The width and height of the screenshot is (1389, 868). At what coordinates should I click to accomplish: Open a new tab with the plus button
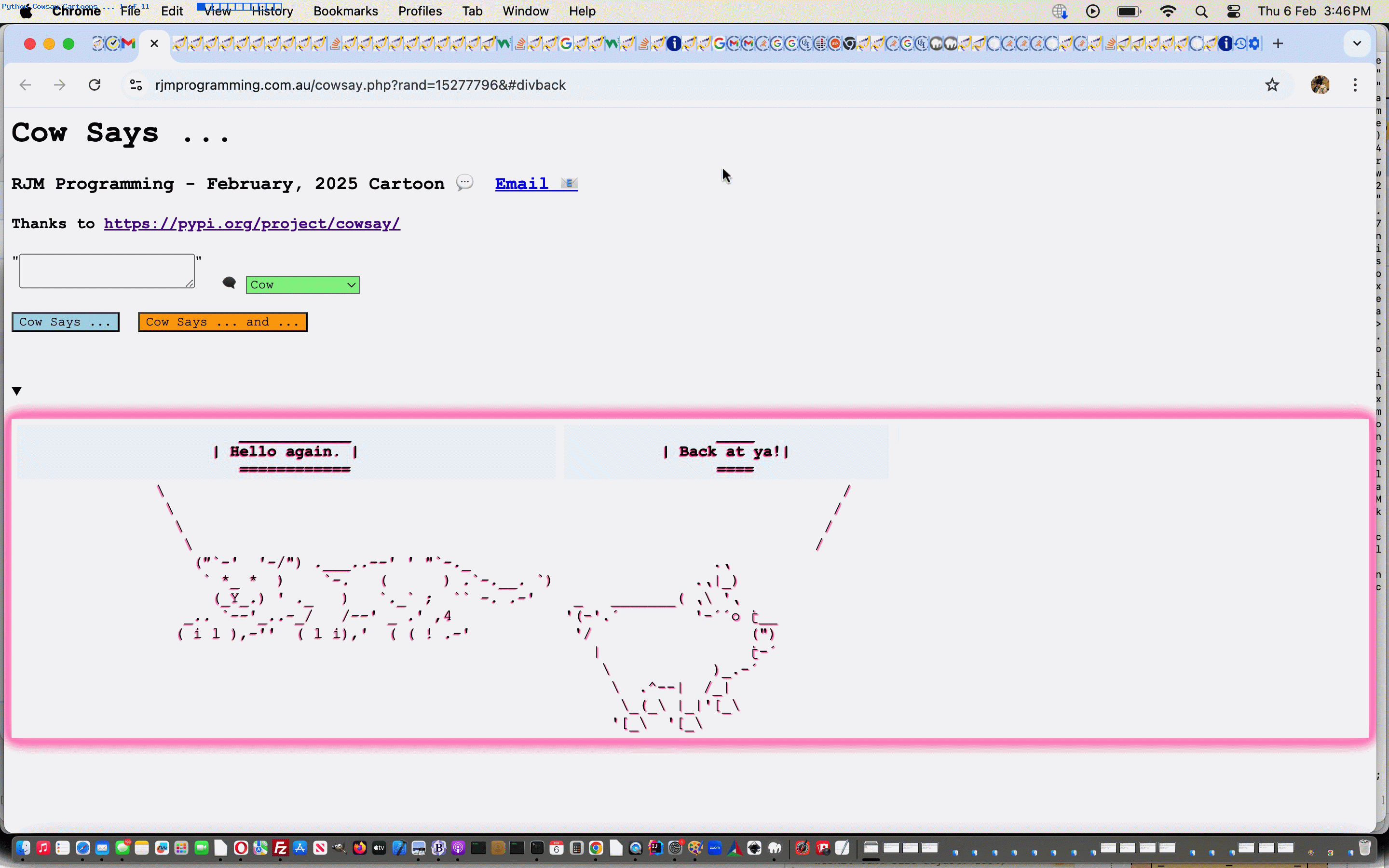click(1278, 43)
